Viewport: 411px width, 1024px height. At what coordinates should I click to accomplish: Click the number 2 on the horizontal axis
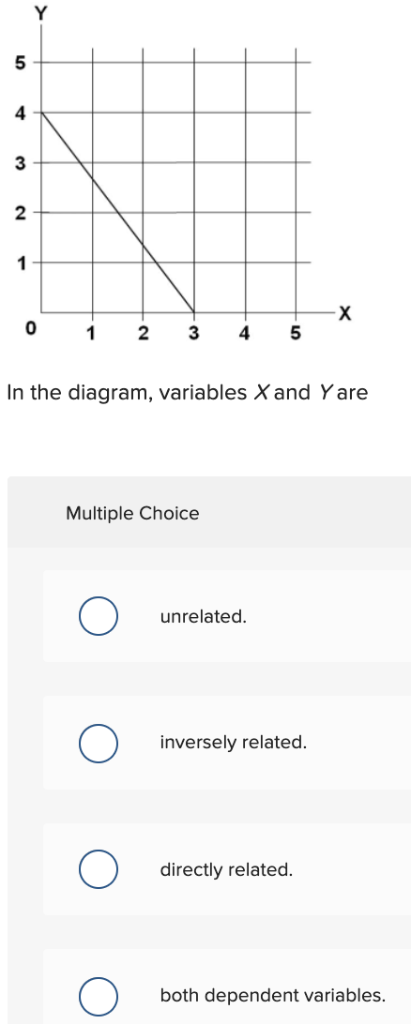[143, 334]
